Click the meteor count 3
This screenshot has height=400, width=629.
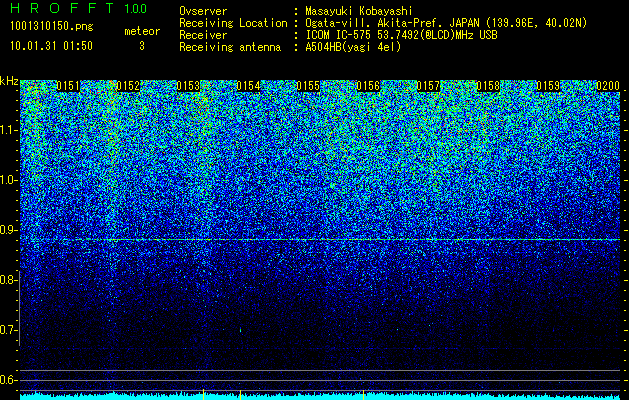point(142,46)
